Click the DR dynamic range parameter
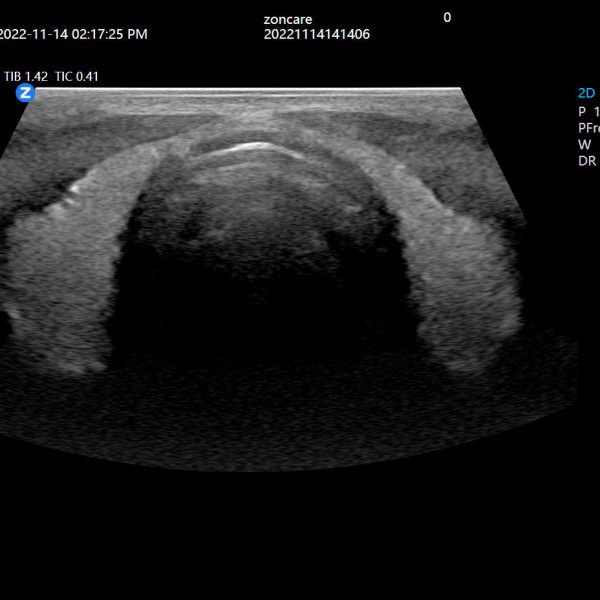Viewport: 600px width, 600px height. [586, 160]
